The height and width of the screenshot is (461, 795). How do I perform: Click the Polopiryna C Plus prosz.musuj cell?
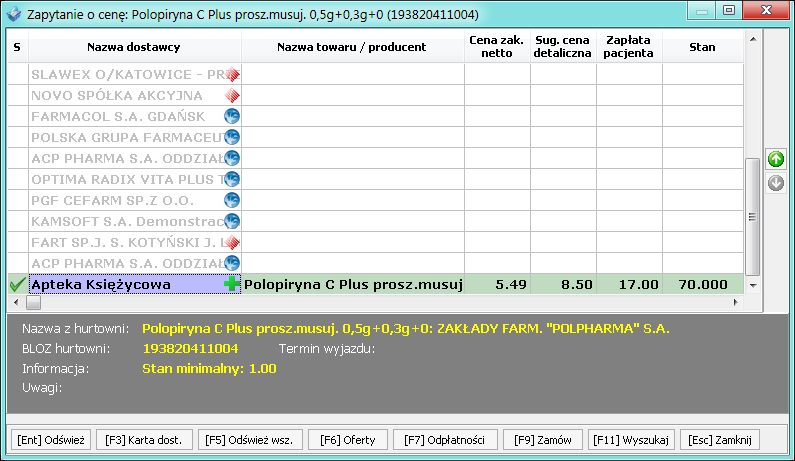point(353,284)
